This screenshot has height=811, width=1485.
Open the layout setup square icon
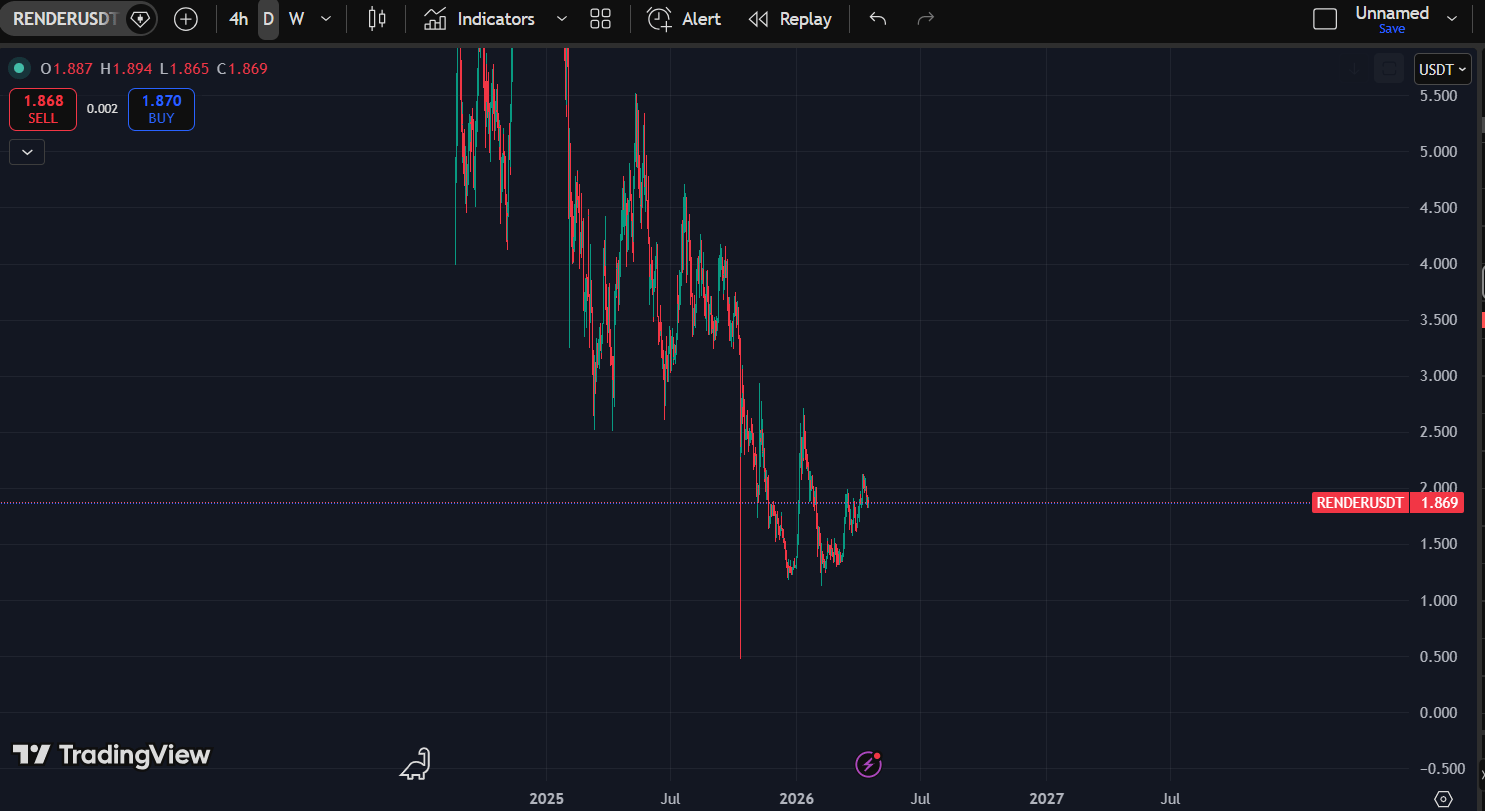coord(1325,19)
